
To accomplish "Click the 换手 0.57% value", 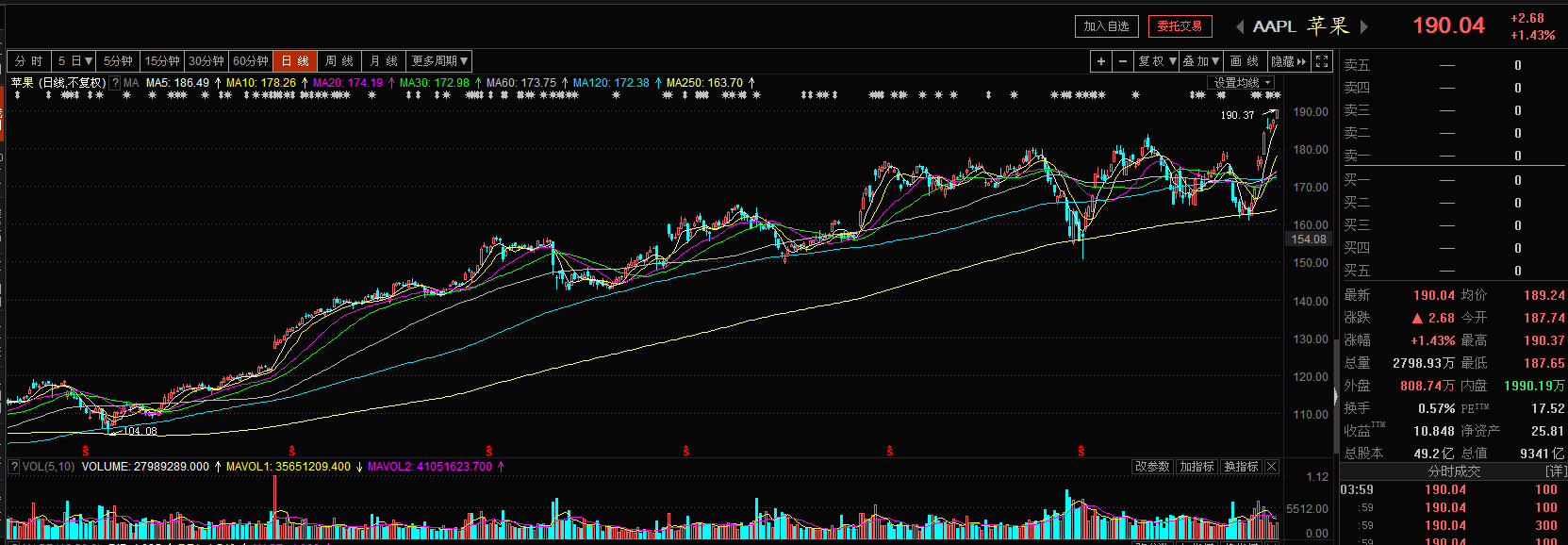I will (1436, 408).
